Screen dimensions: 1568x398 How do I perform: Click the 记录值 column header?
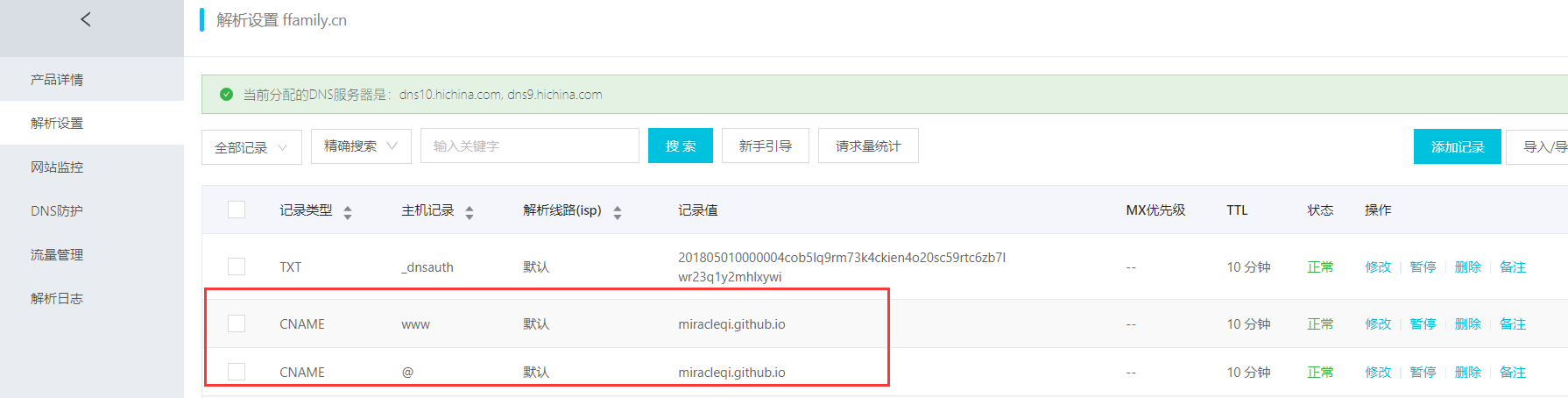(x=698, y=210)
